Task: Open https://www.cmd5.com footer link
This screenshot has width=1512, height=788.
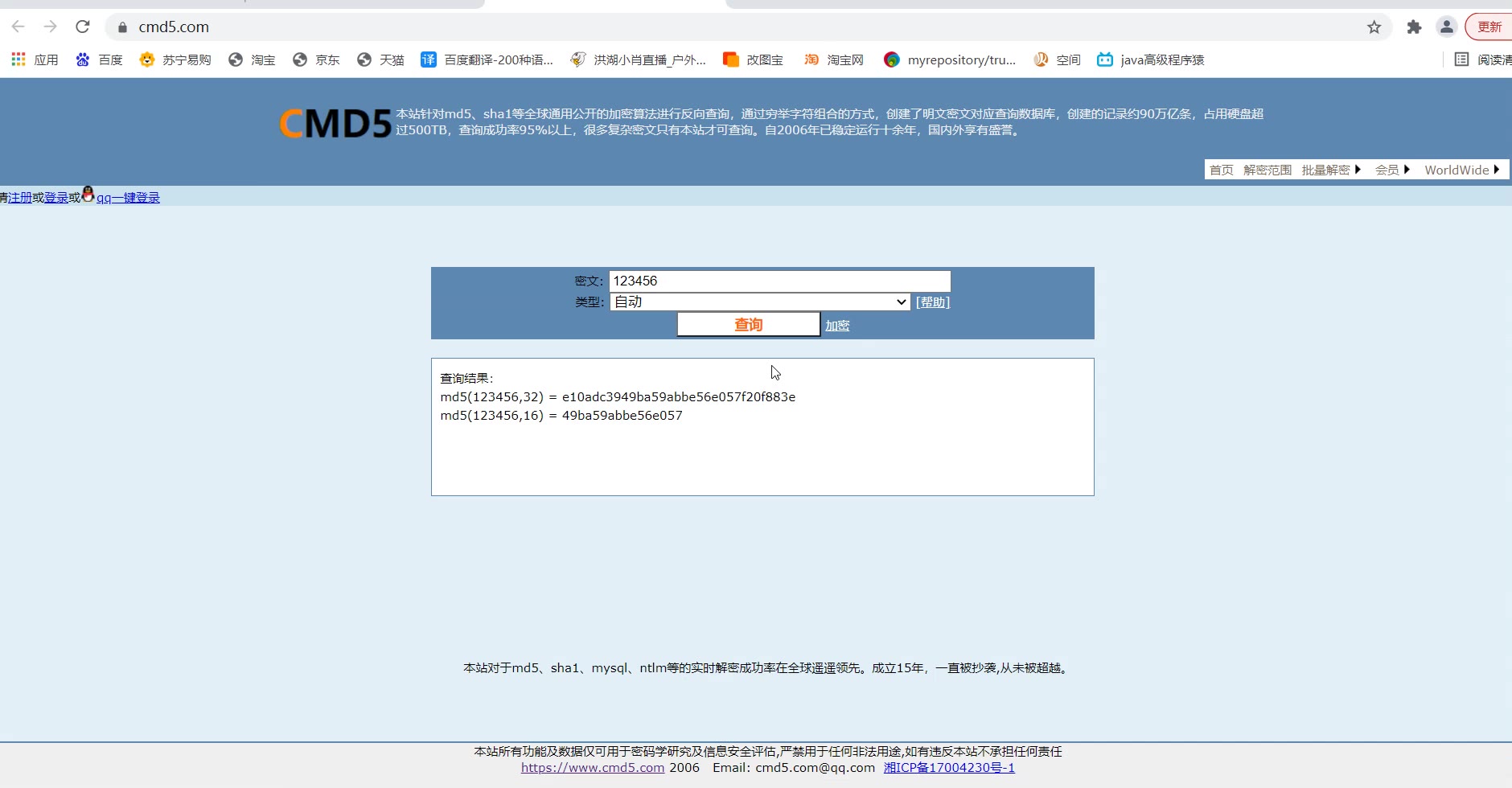Action: [x=593, y=768]
